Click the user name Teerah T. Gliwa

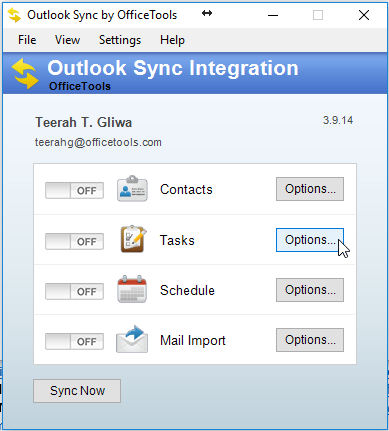(84, 122)
